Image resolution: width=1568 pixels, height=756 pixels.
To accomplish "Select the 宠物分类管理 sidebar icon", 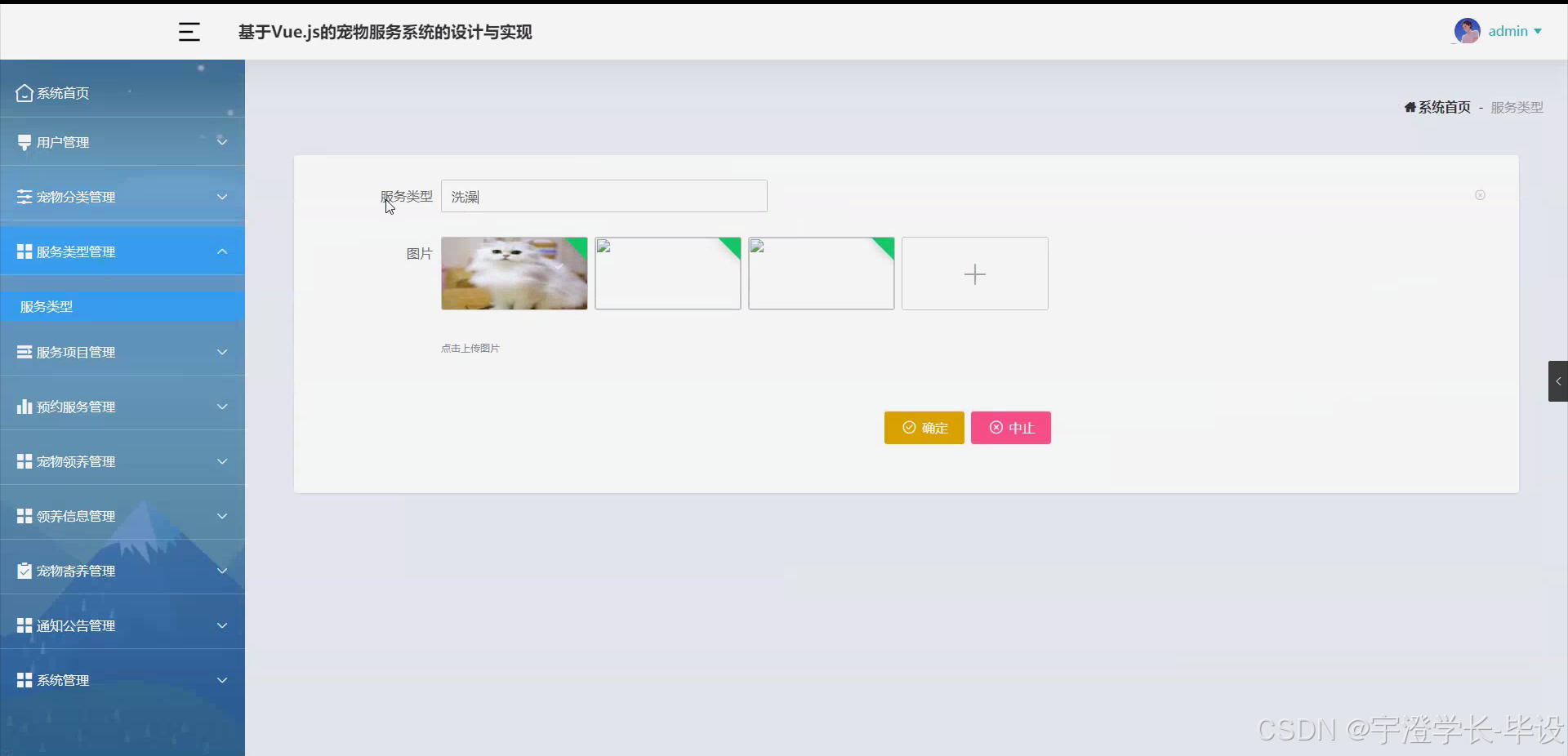I will (24, 197).
